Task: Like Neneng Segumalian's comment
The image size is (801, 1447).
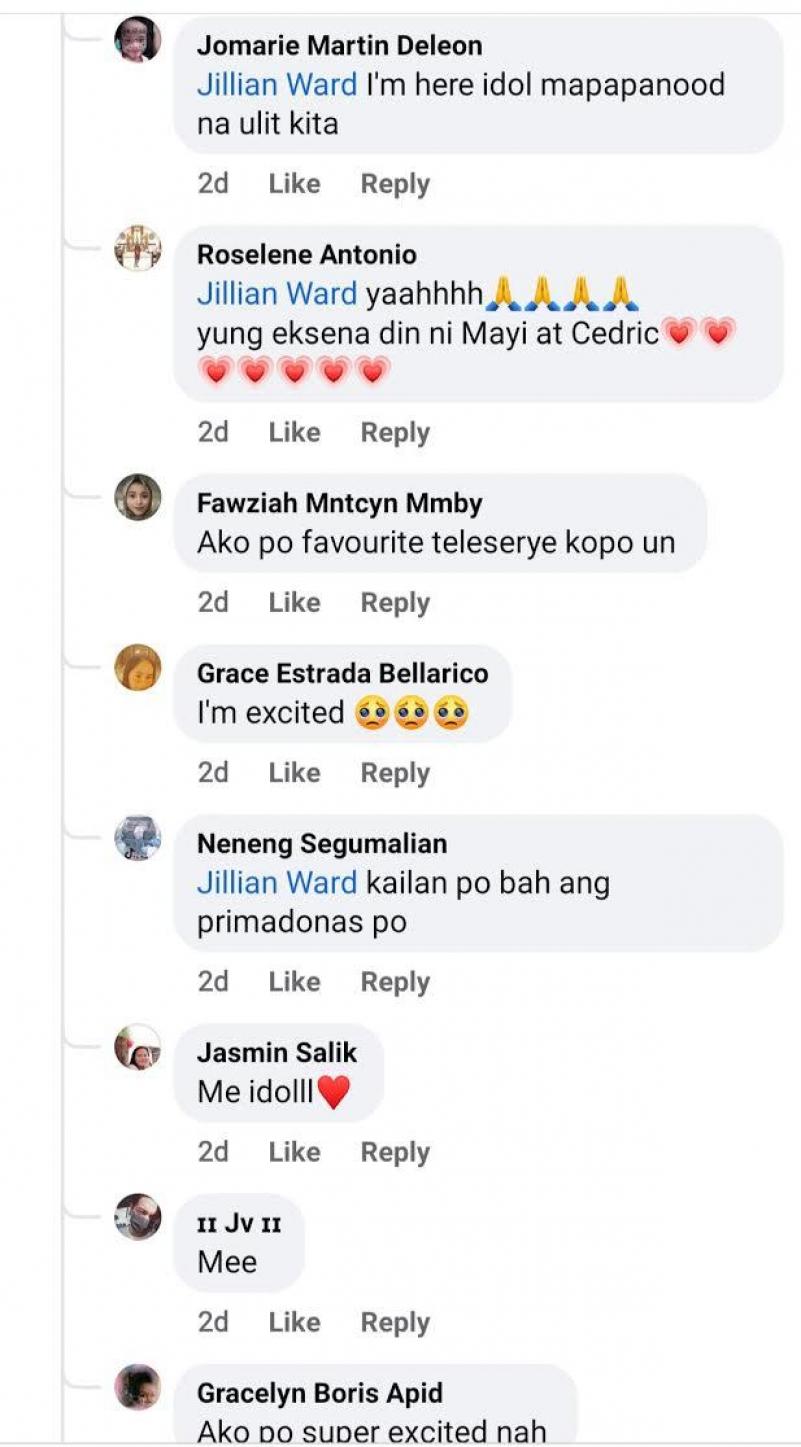Action: [294, 983]
